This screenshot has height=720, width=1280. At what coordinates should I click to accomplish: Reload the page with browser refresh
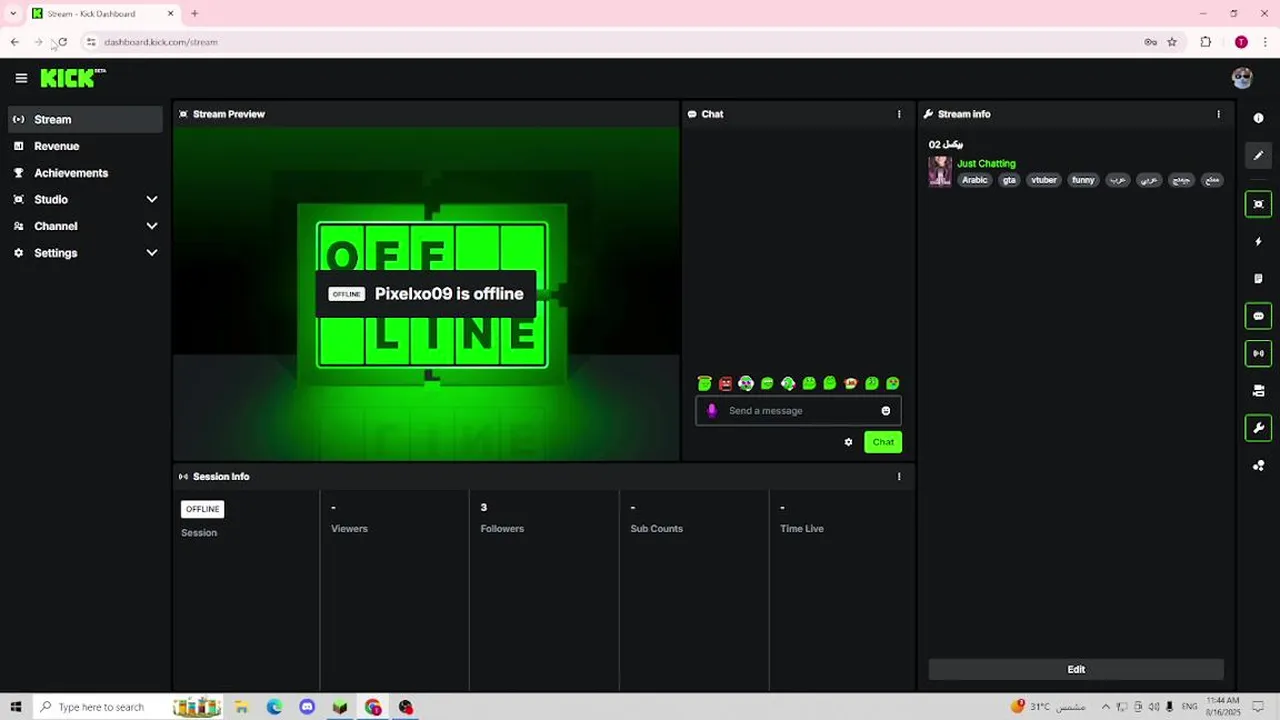62,42
